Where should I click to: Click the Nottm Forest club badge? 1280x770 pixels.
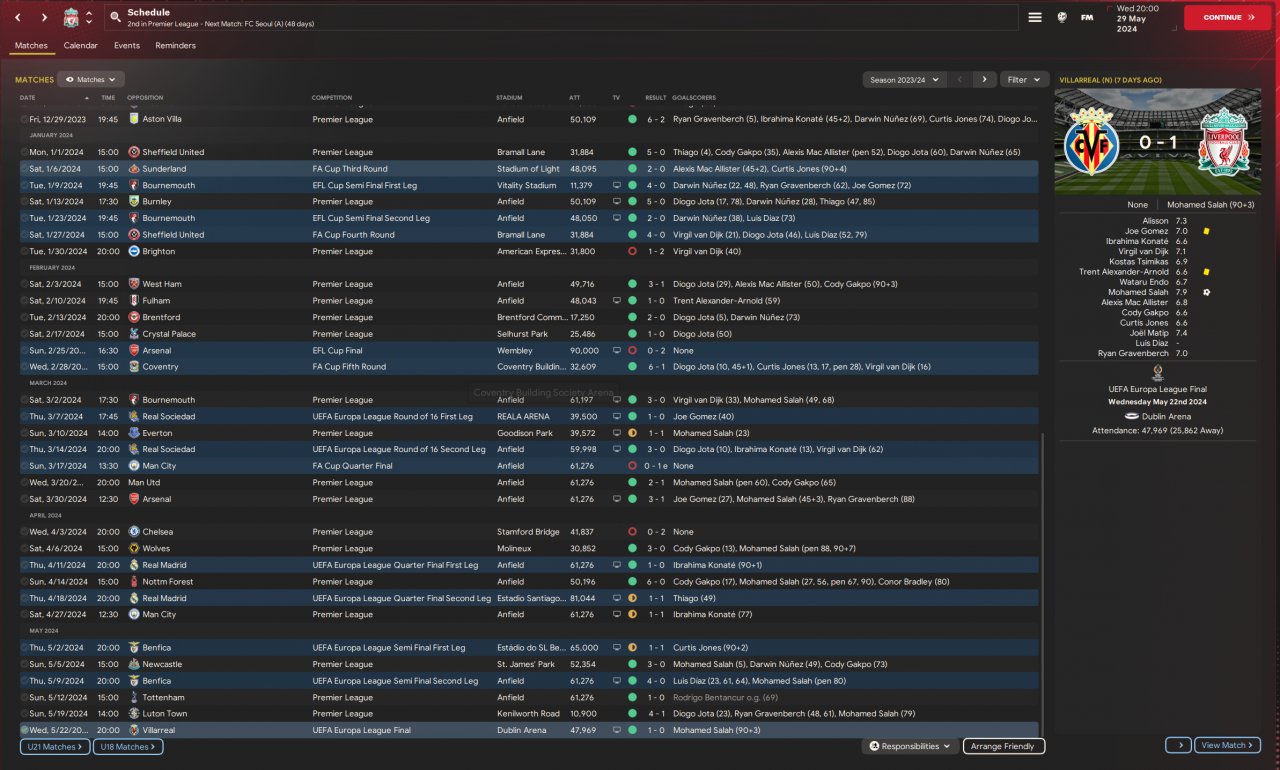pyautogui.click(x=134, y=581)
